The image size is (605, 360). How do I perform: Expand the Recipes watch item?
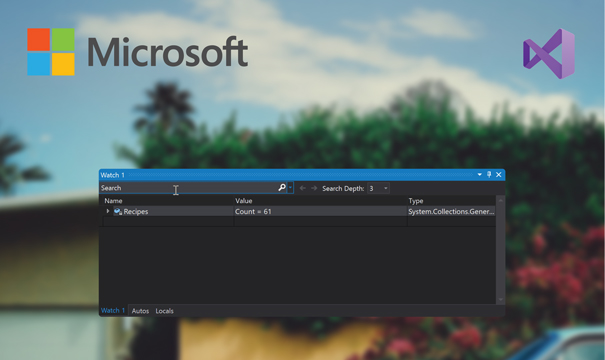[108, 211]
